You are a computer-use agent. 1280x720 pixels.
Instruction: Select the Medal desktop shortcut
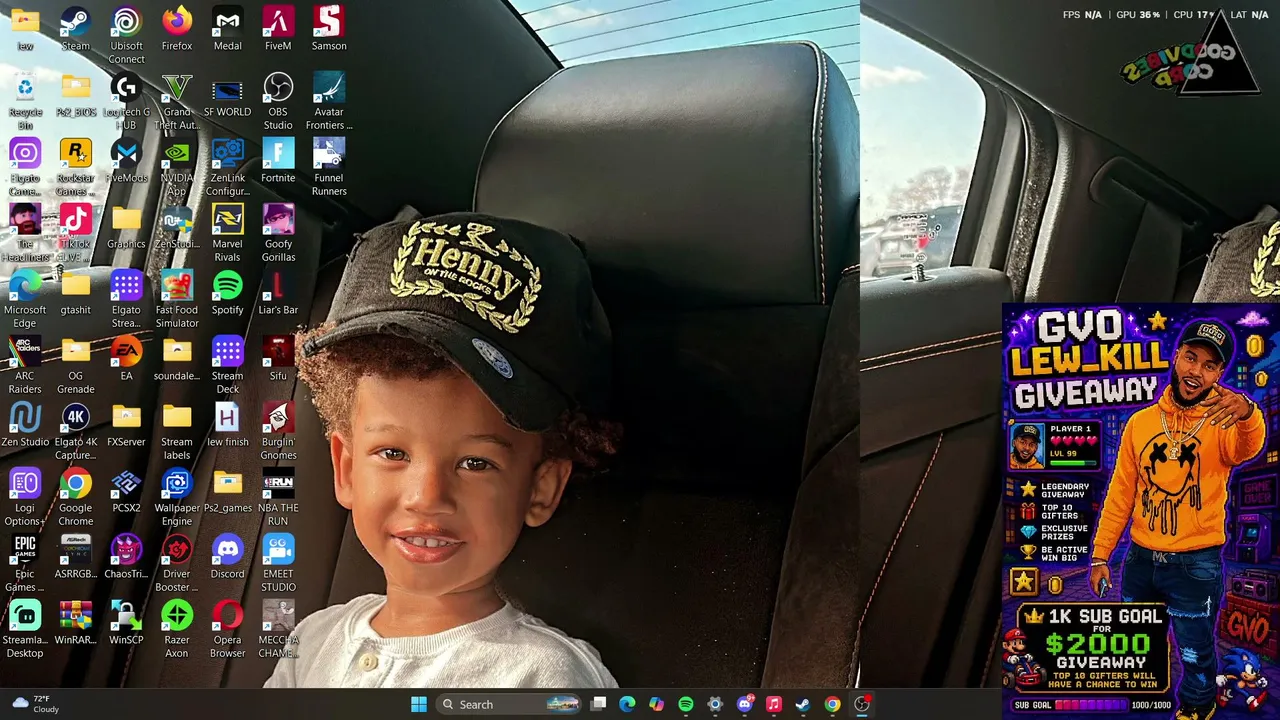[227, 29]
